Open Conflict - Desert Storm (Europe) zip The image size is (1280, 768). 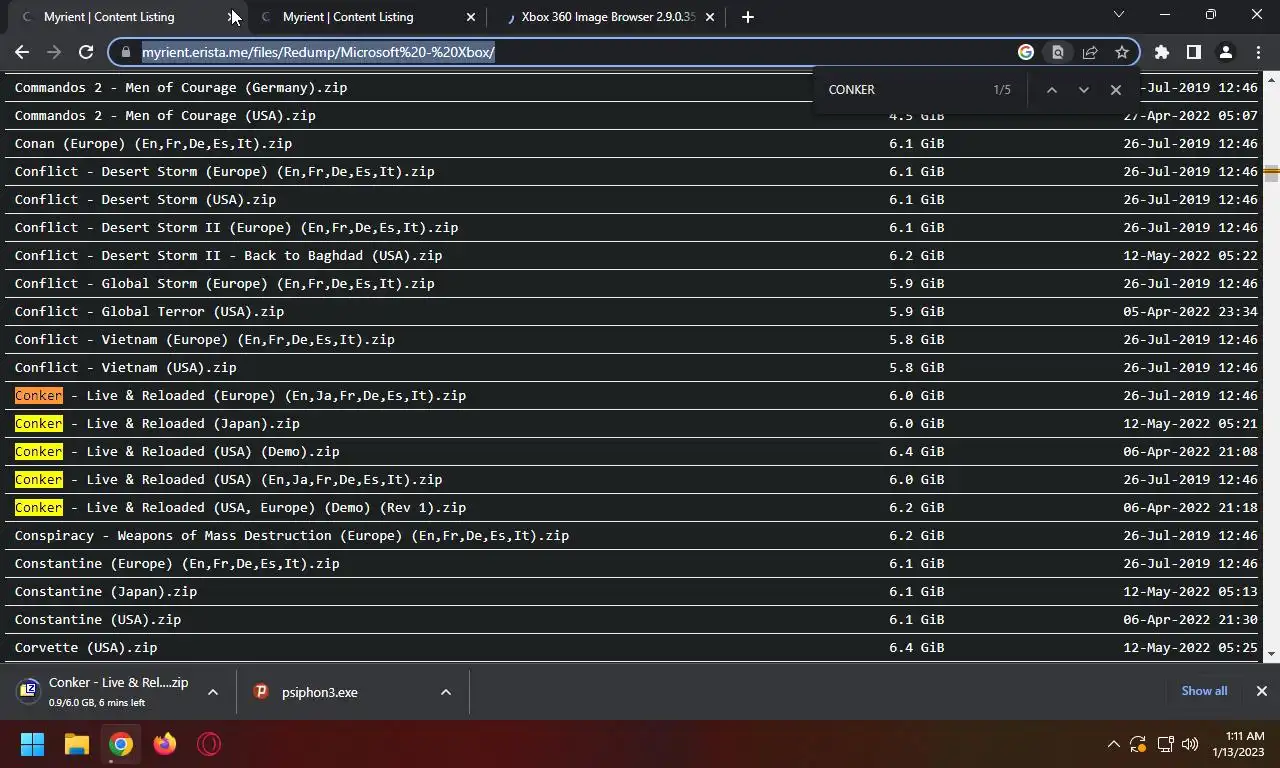[224, 171]
